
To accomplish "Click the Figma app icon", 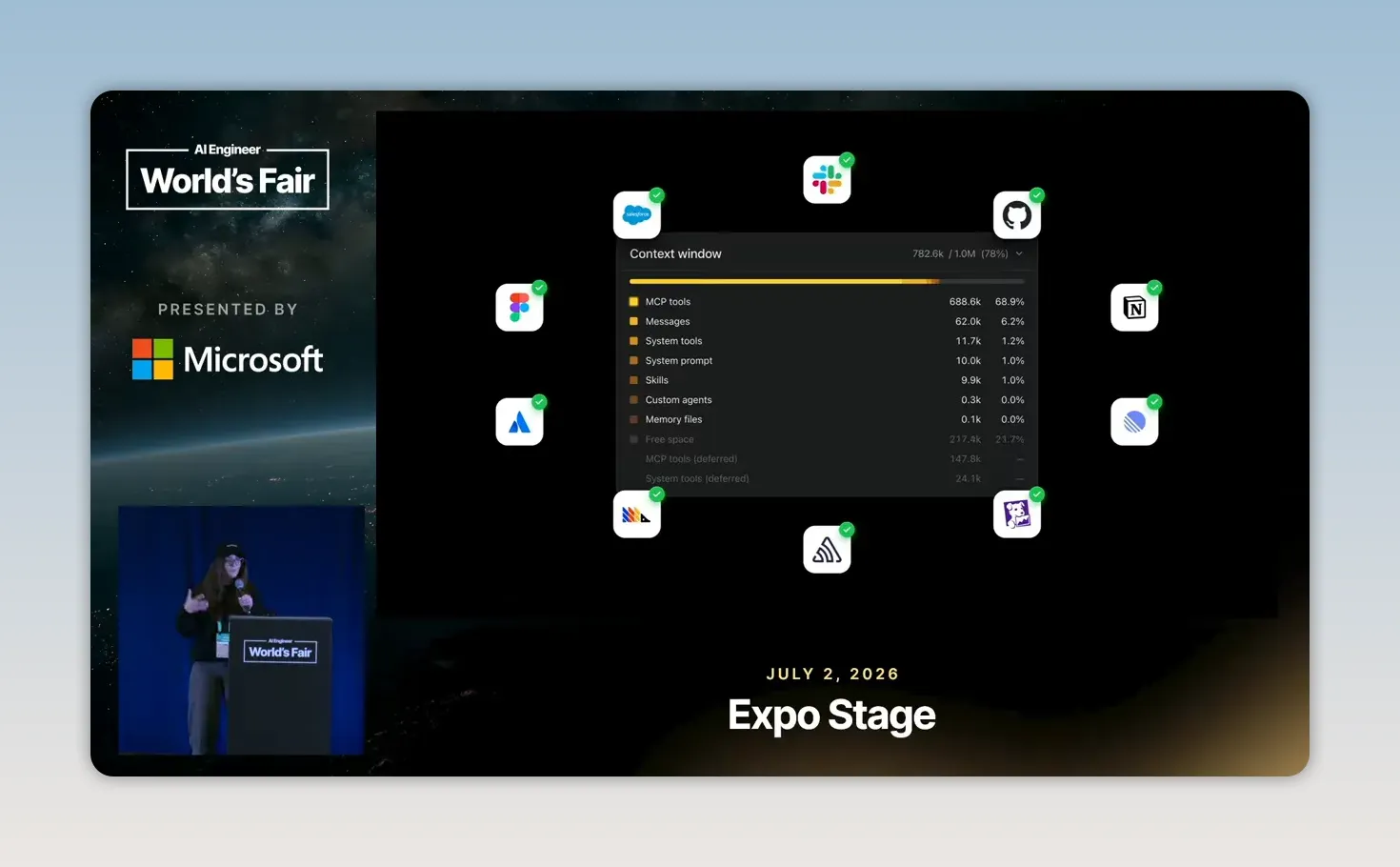I will coord(520,308).
